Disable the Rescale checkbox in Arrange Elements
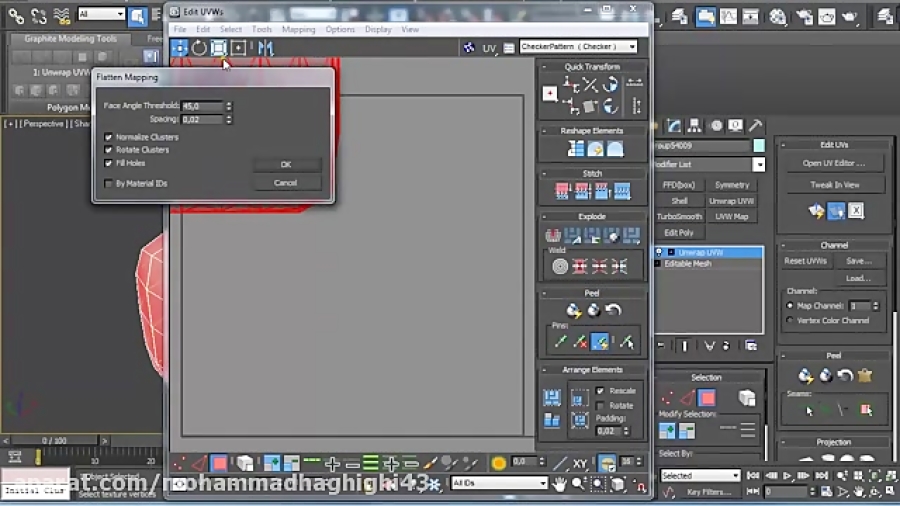The image size is (900, 506). 600,391
